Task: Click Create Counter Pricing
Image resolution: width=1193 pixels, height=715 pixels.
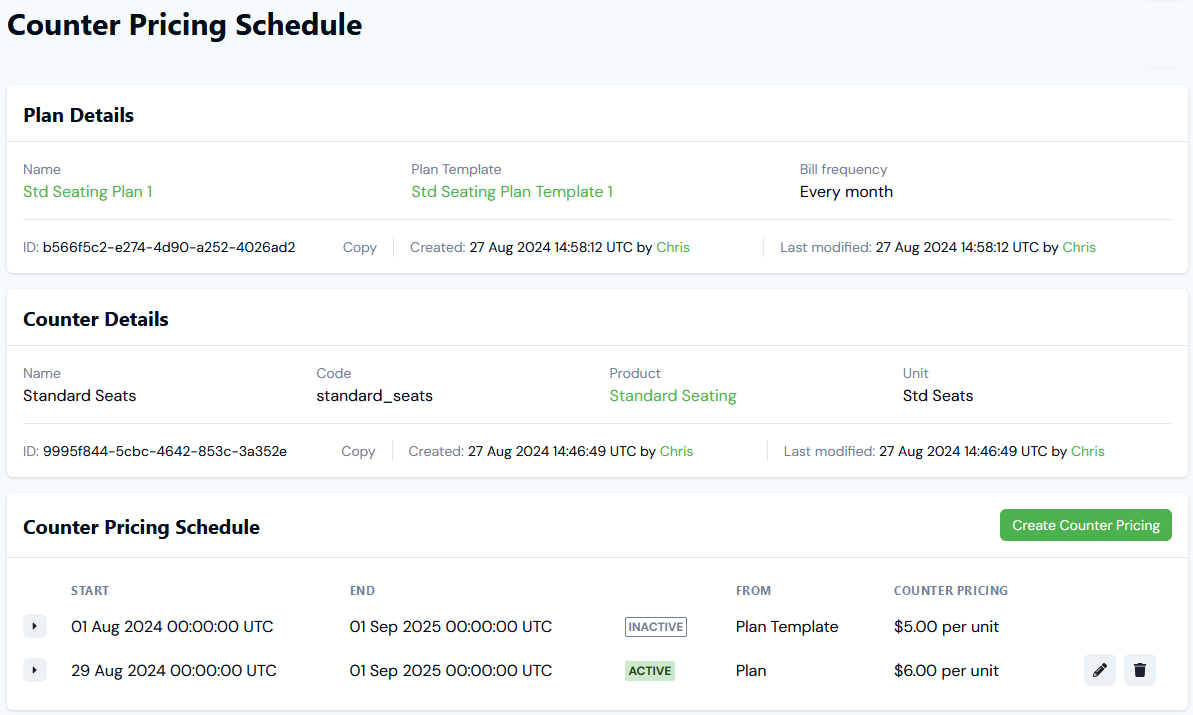Action: click(1085, 524)
